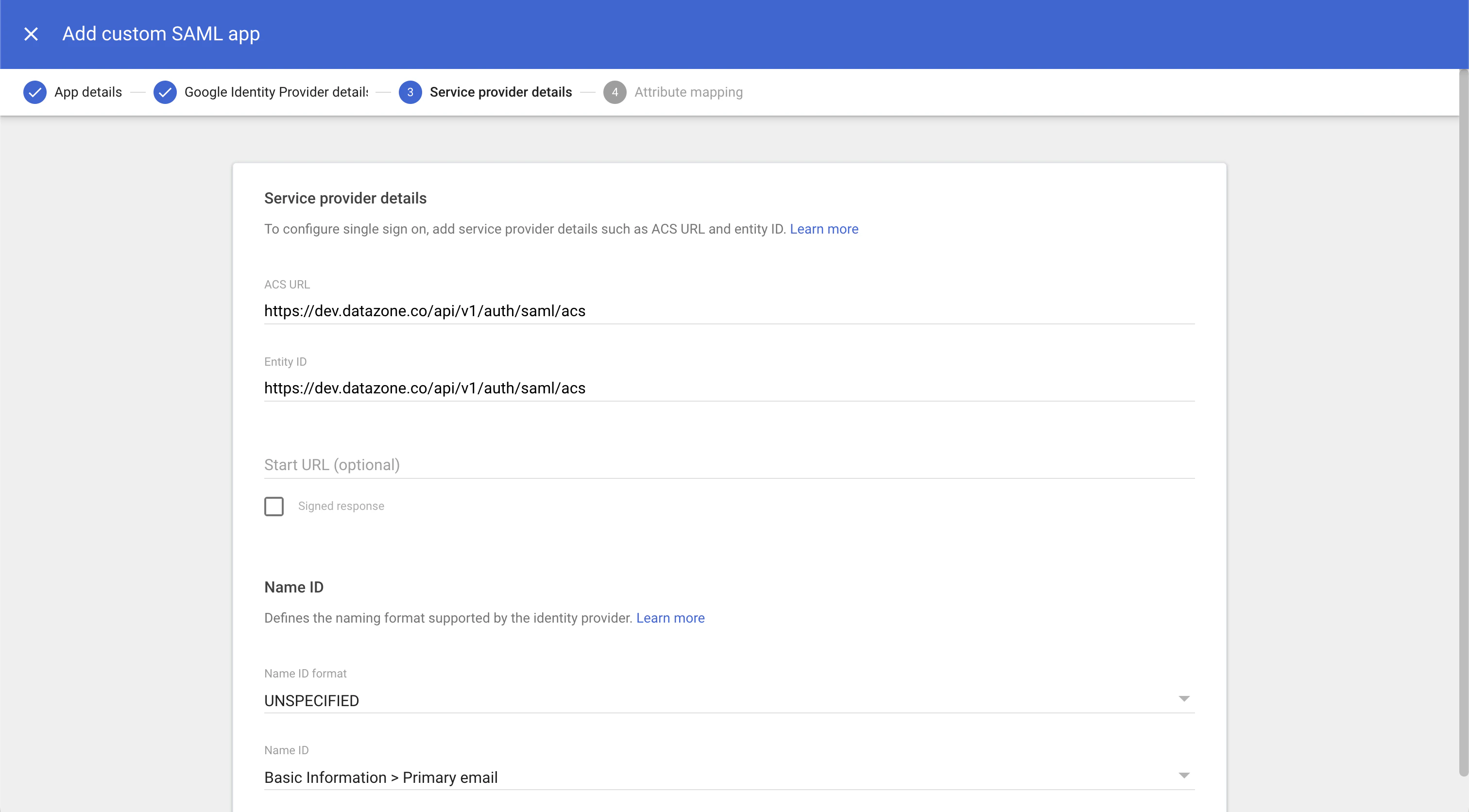Click the step 4 numbered circle icon
The image size is (1469, 812).
click(615, 92)
